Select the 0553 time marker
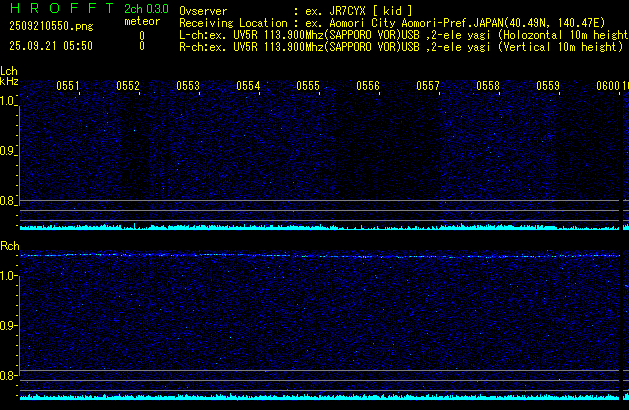The width and height of the screenshot is (629, 410). tap(188, 87)
